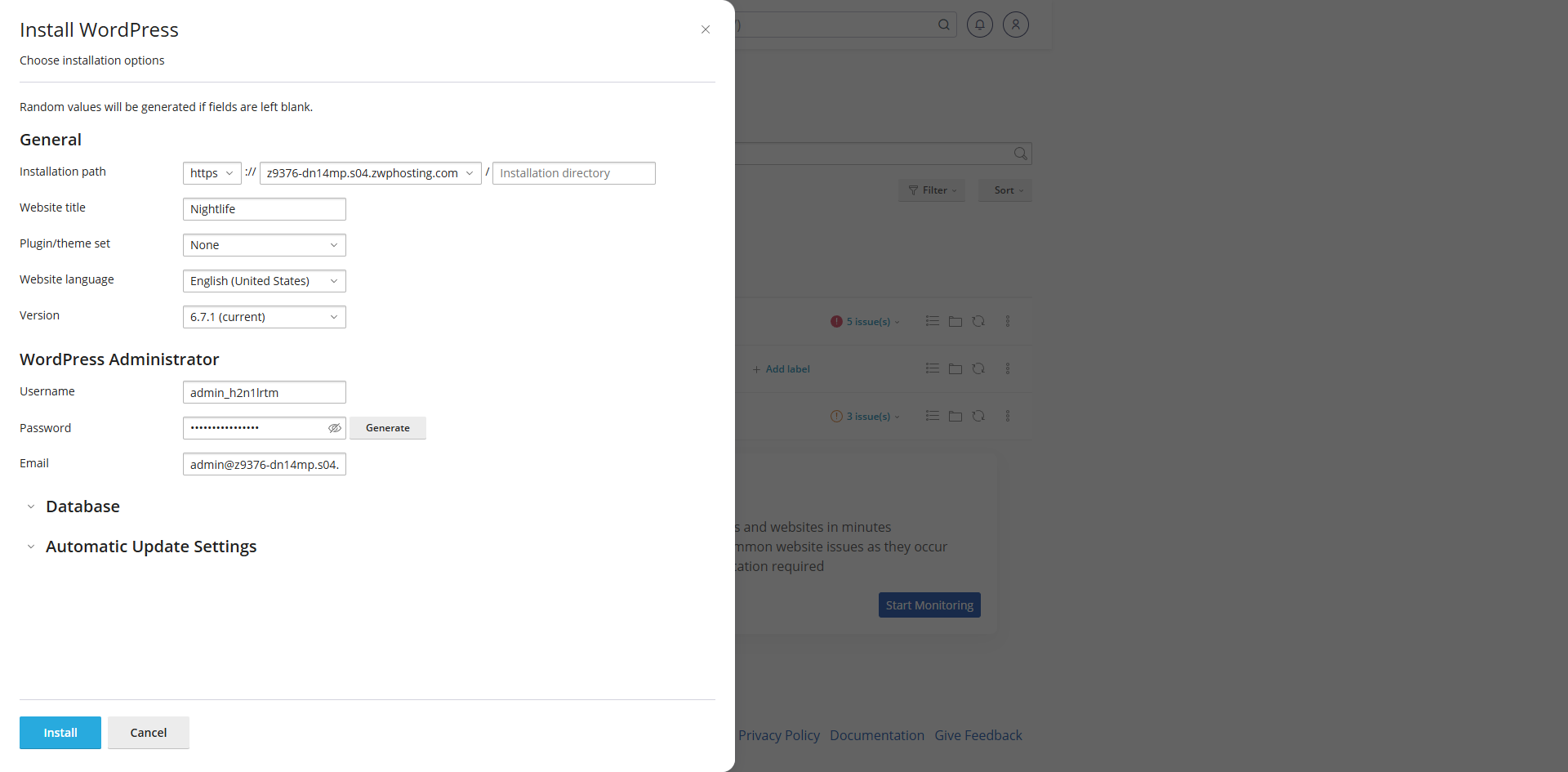The height and width of the screenshot is (772, 1568).
Task: Click the Username field
Action: pyautogui.click(x=265, y=392)
